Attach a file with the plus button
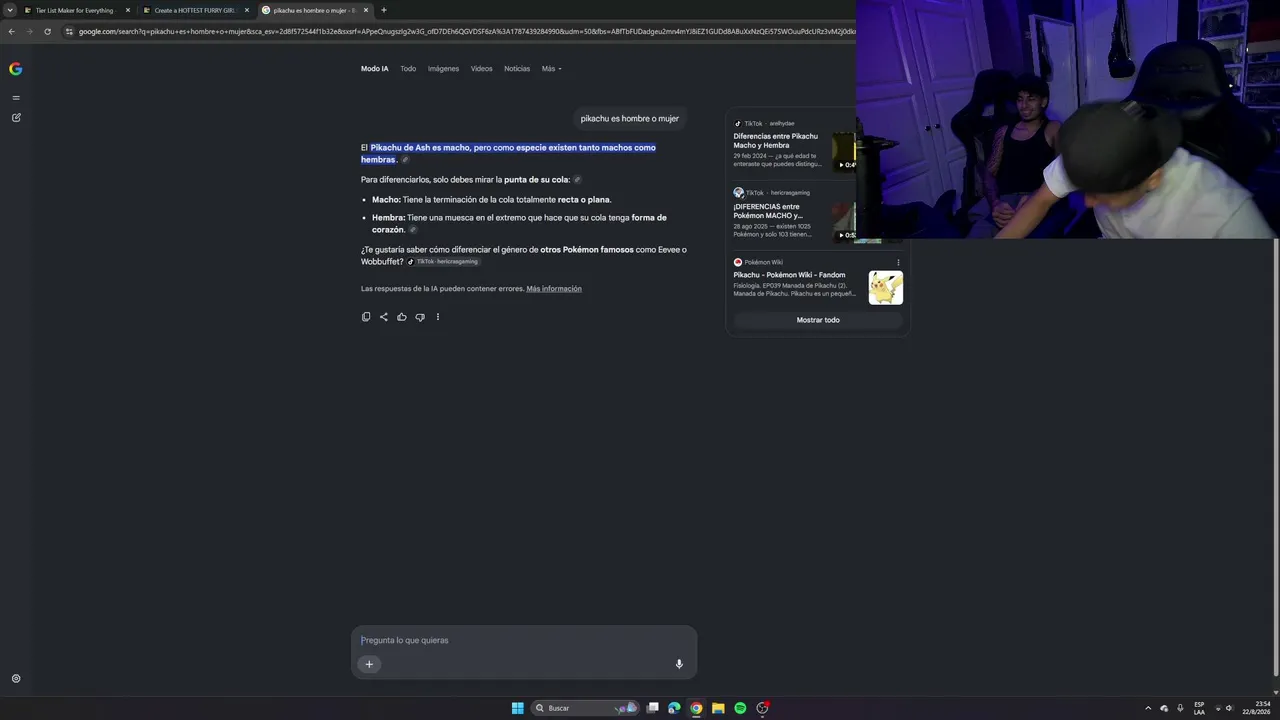The height and width of the screenshot is (720, 1280). pyautogui.click(x=369, y=664)
